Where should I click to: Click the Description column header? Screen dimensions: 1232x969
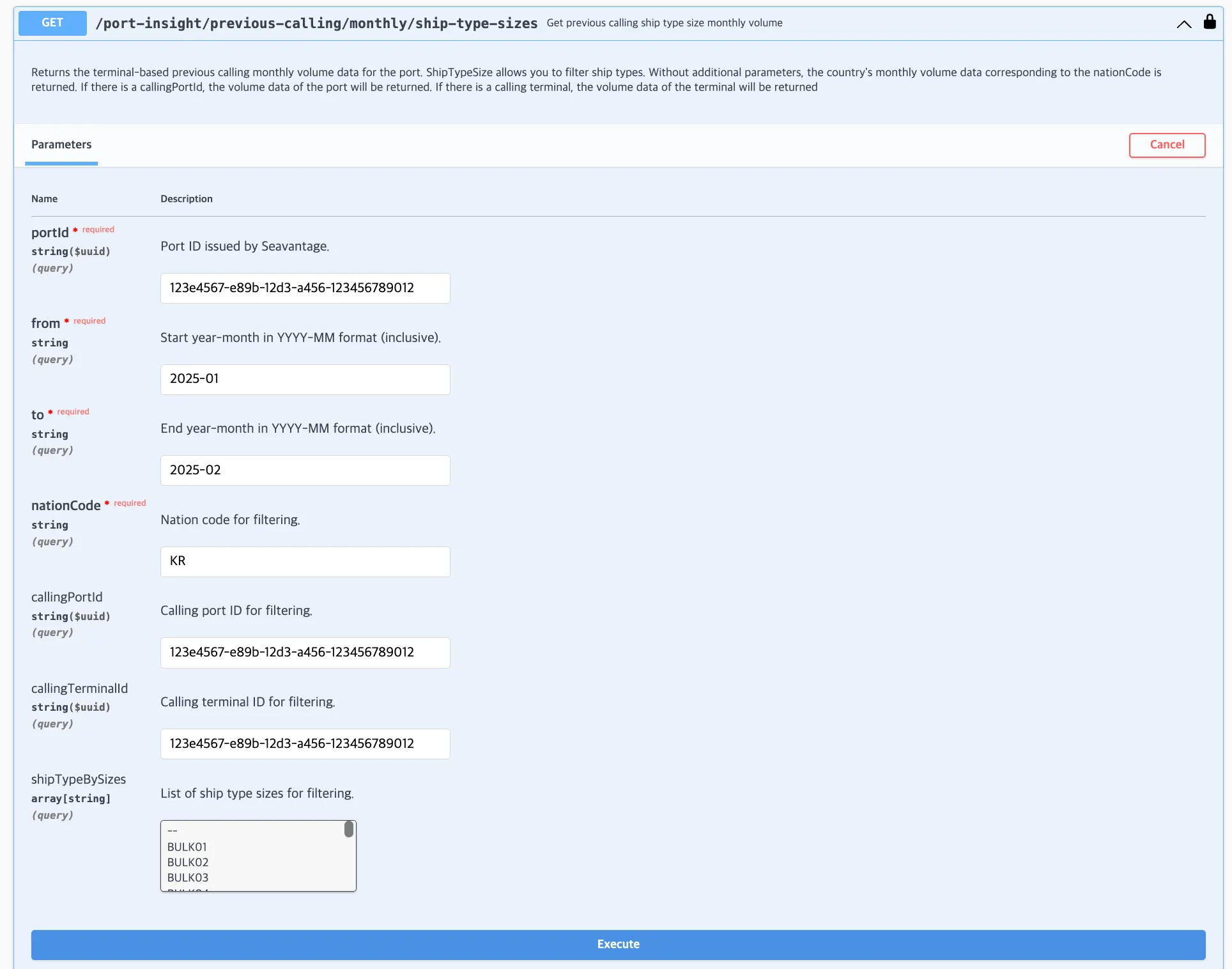tap(186, 199)
